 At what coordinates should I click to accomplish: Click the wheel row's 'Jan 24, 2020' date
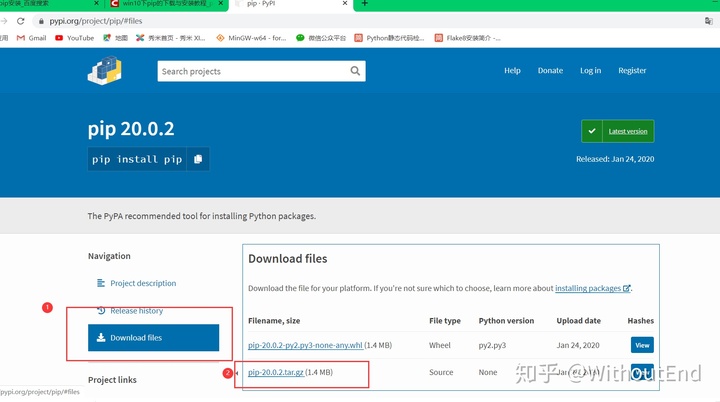(578, 345)
